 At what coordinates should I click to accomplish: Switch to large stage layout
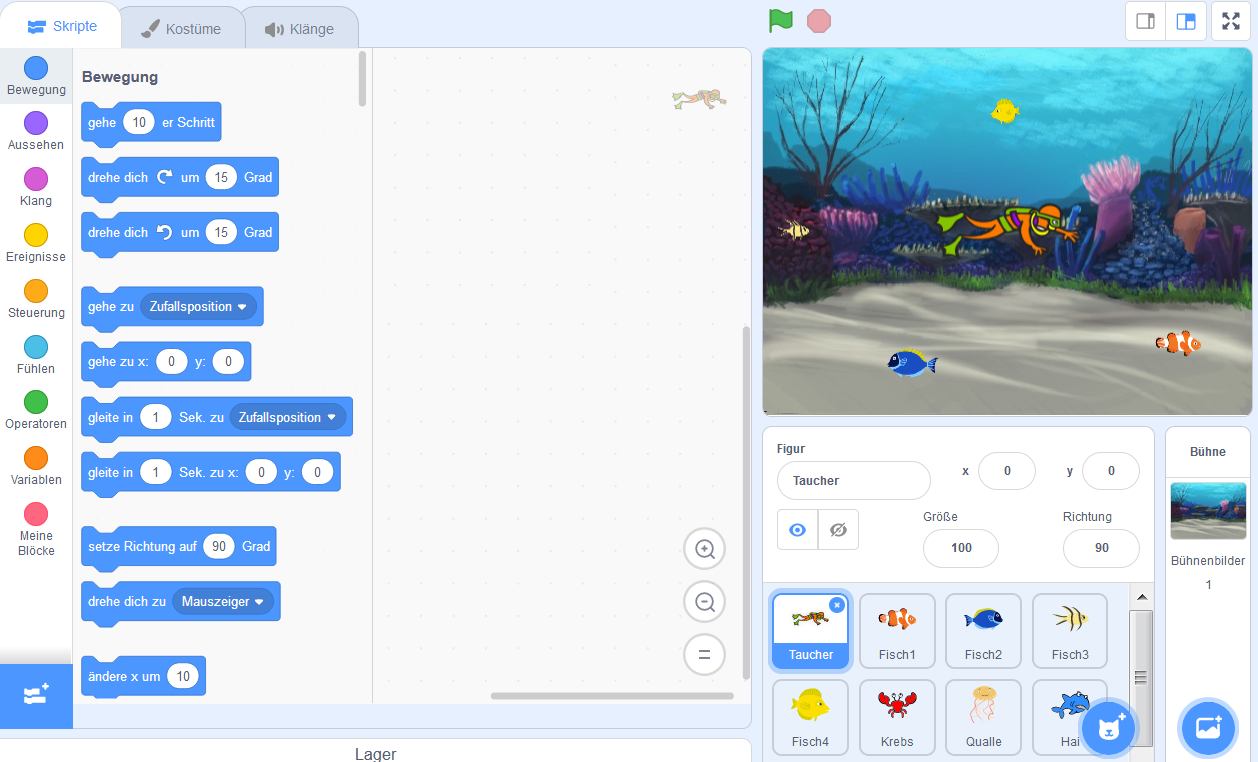click(x=1186, y=21)
